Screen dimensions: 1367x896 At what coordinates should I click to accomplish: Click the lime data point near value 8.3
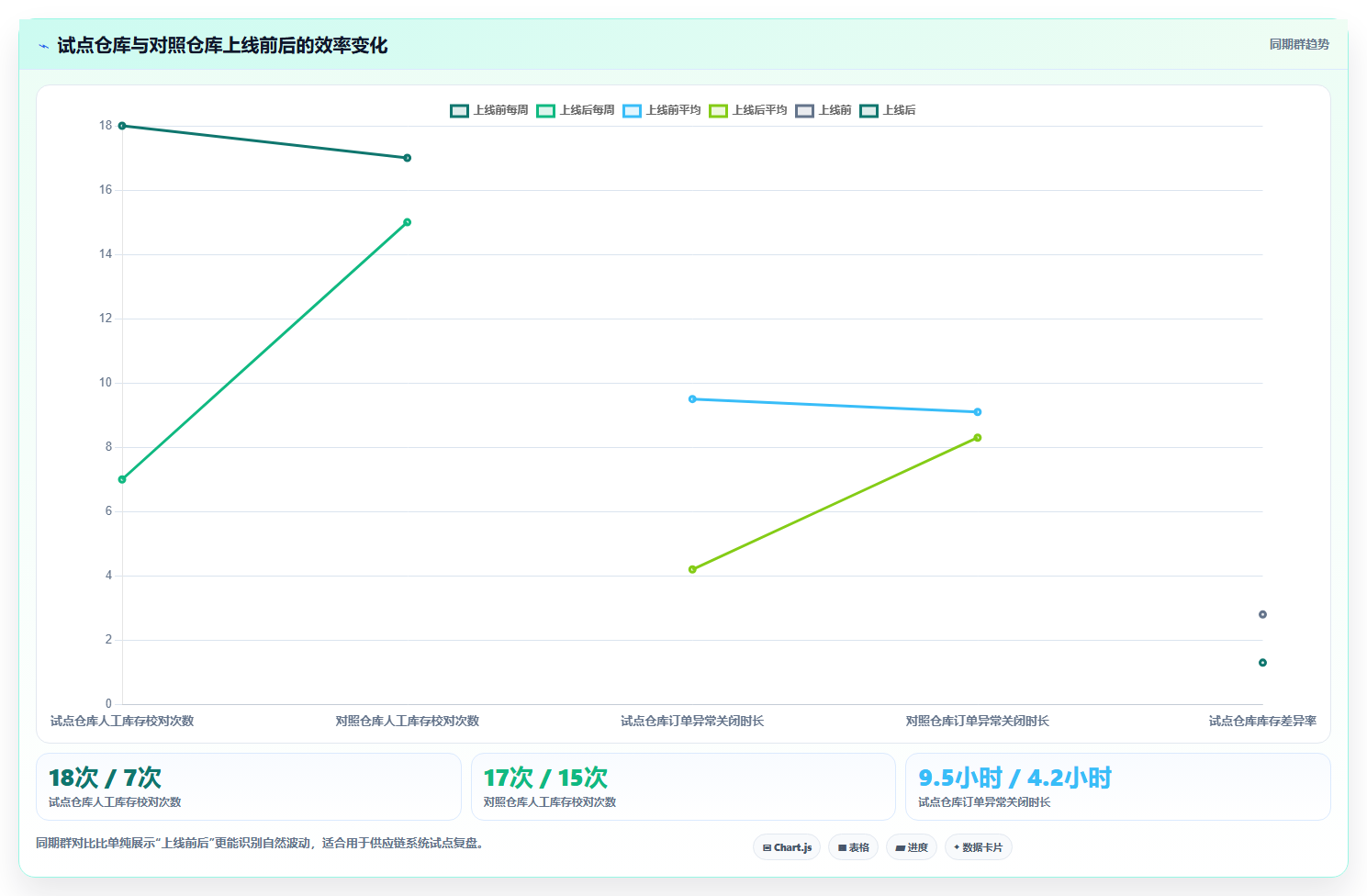(978, 438)
